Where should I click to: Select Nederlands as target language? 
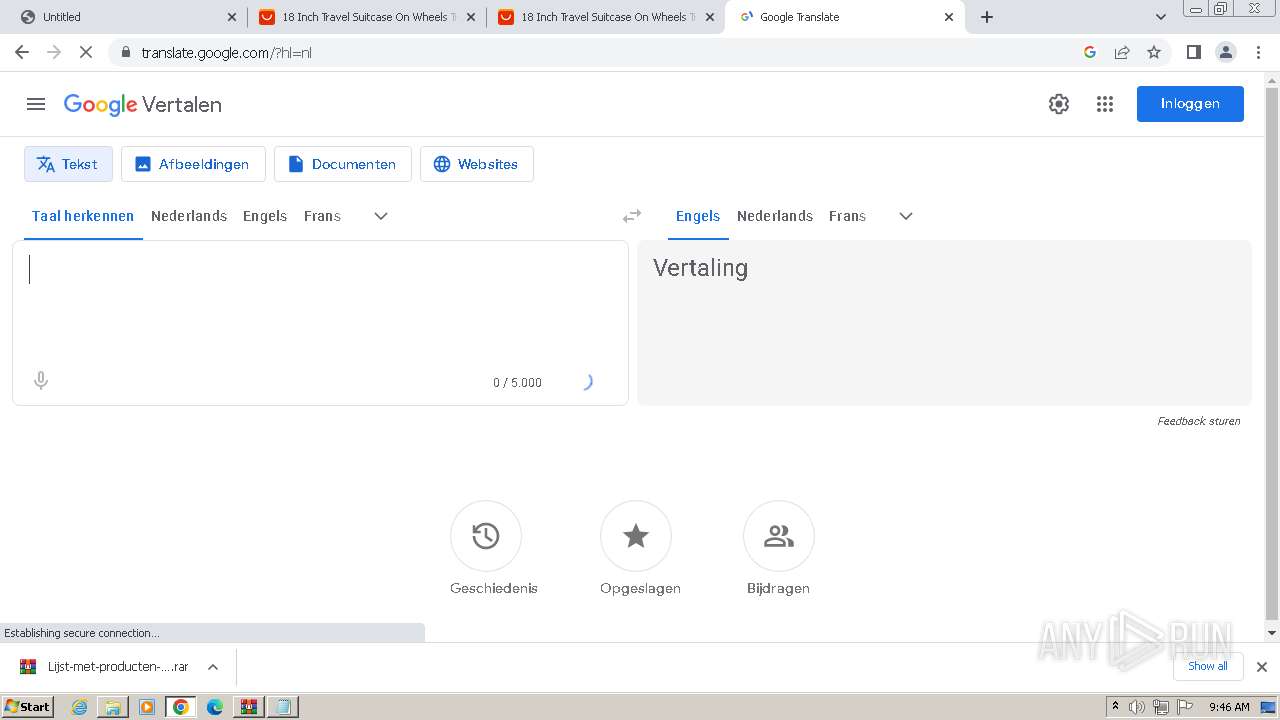775,216
